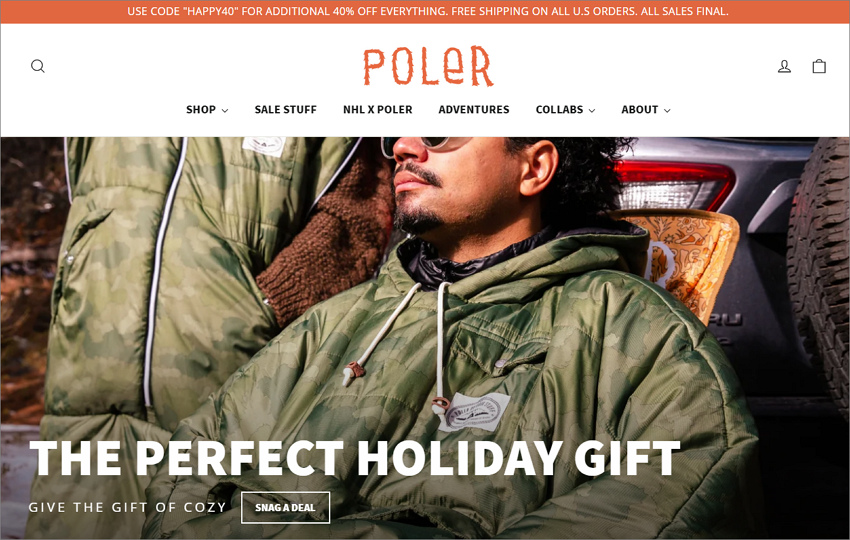Viewport: 850px width, 540px height.
Task: Open the Sale Stuff menu item
Action: 286,110
